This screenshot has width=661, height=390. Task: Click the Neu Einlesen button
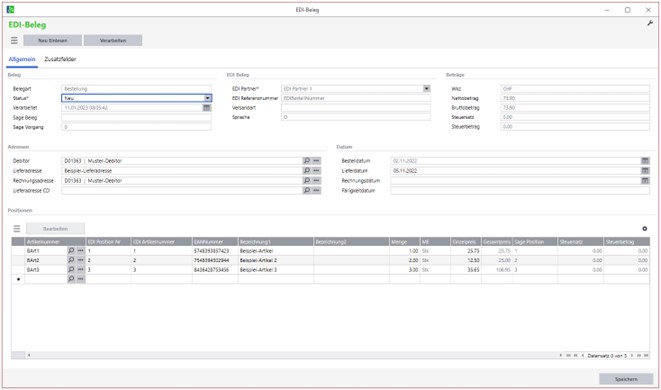point(53,40)
